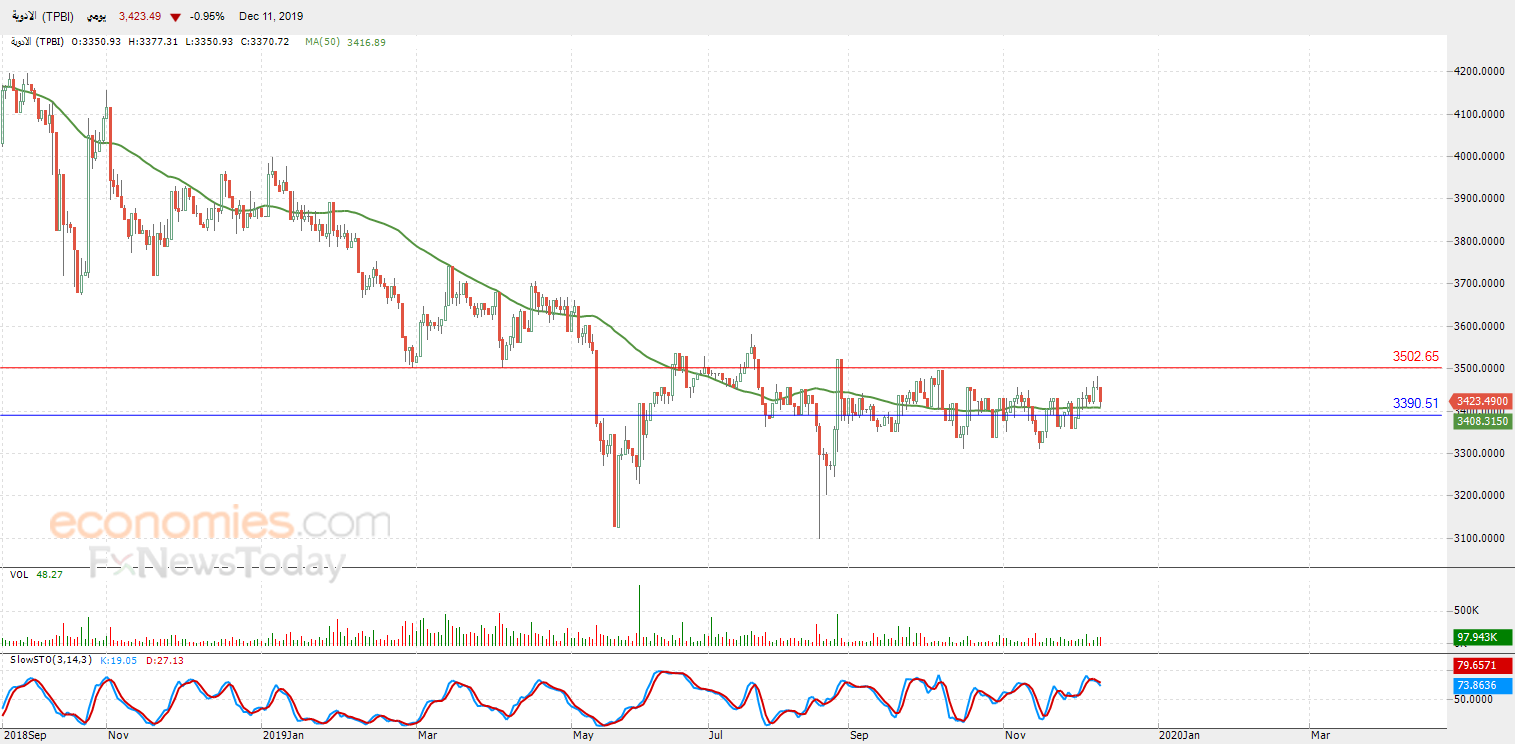Click the 2018Sep time axis label
Screen dimensions: 1515x744
(26, 735)
